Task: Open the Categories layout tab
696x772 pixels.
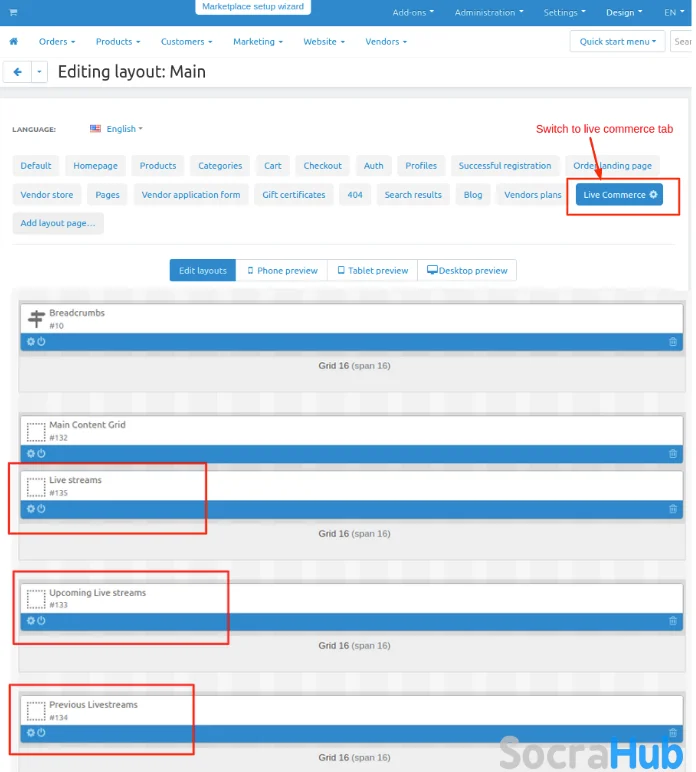Action: (x=220, y=166)
